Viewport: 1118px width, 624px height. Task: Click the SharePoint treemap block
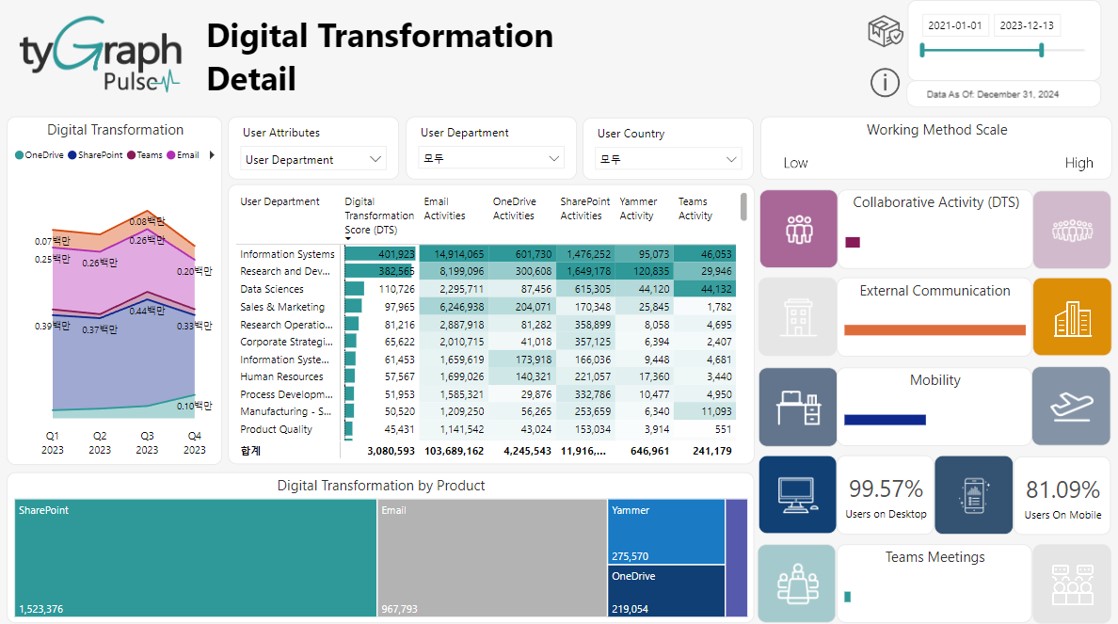pyautogui.click(x=195, y=558)
